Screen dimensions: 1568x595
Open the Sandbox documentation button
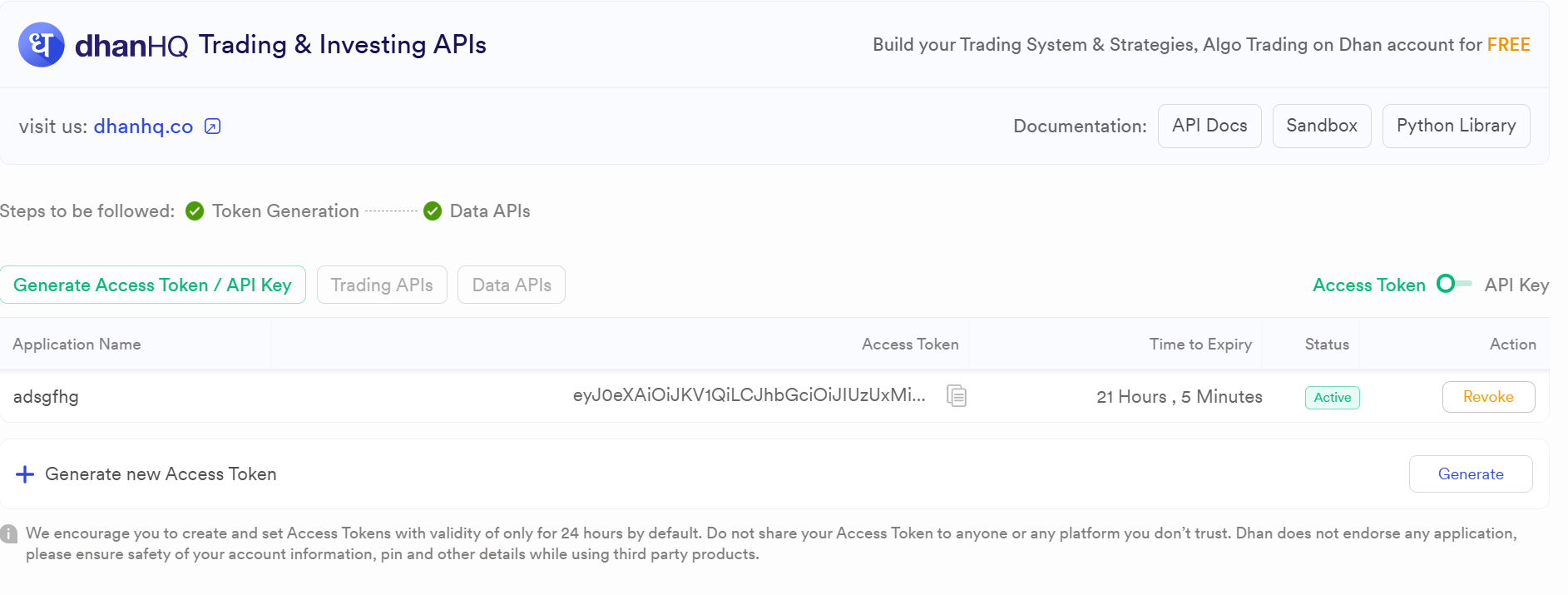(1322, 126)
